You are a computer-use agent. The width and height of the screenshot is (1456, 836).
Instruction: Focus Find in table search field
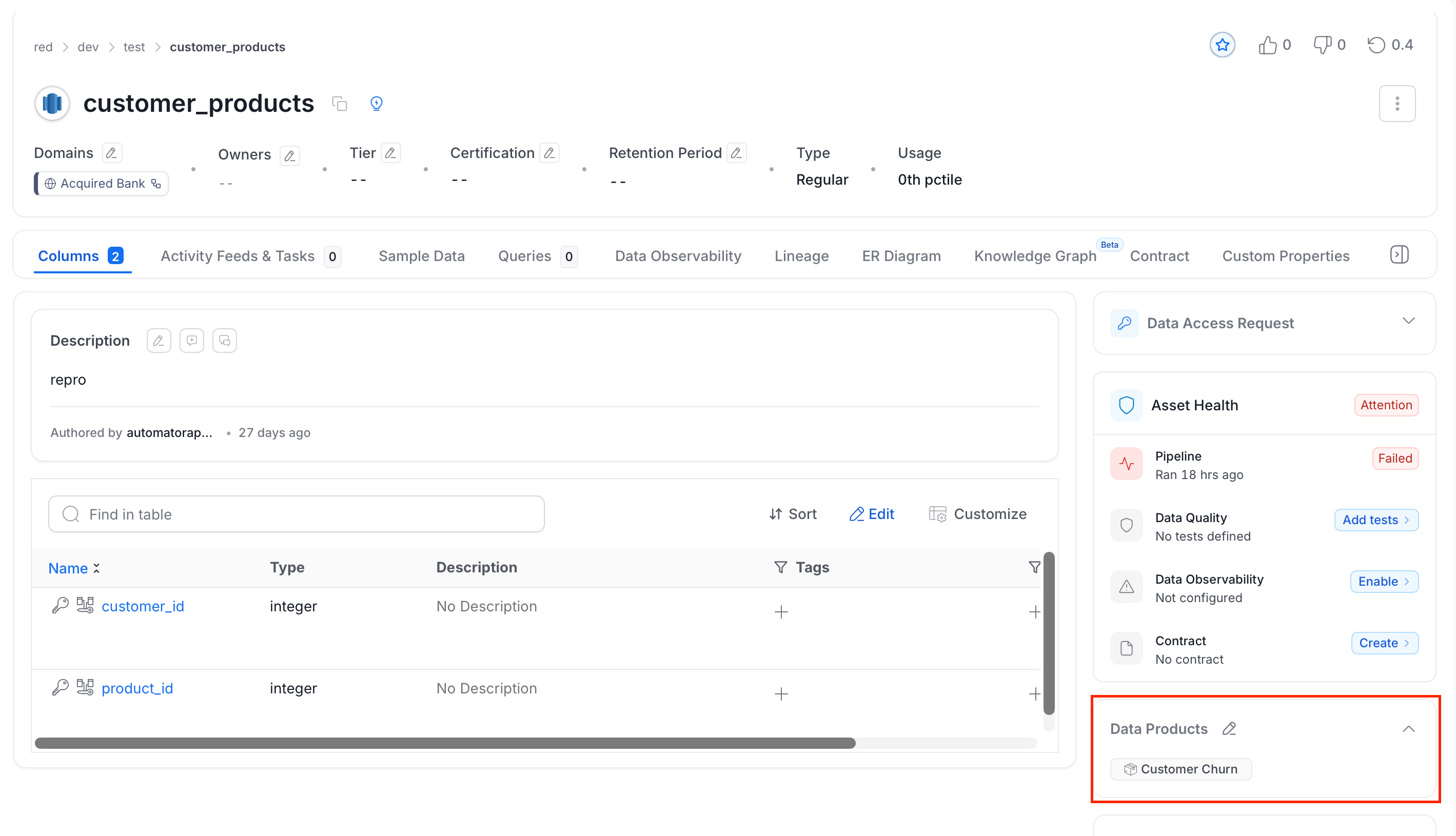[297, 514]
